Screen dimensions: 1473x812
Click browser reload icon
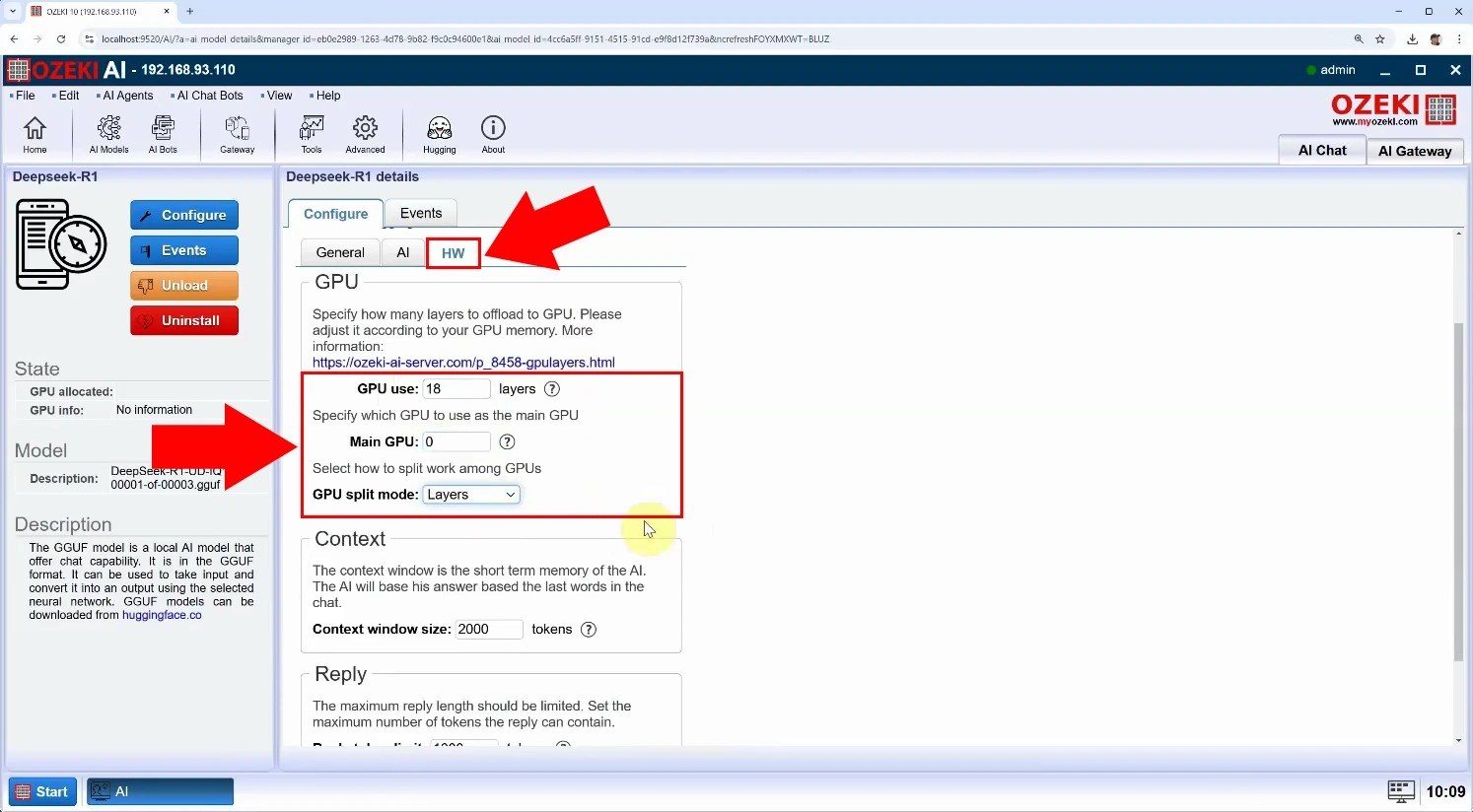tap(61, 39)
